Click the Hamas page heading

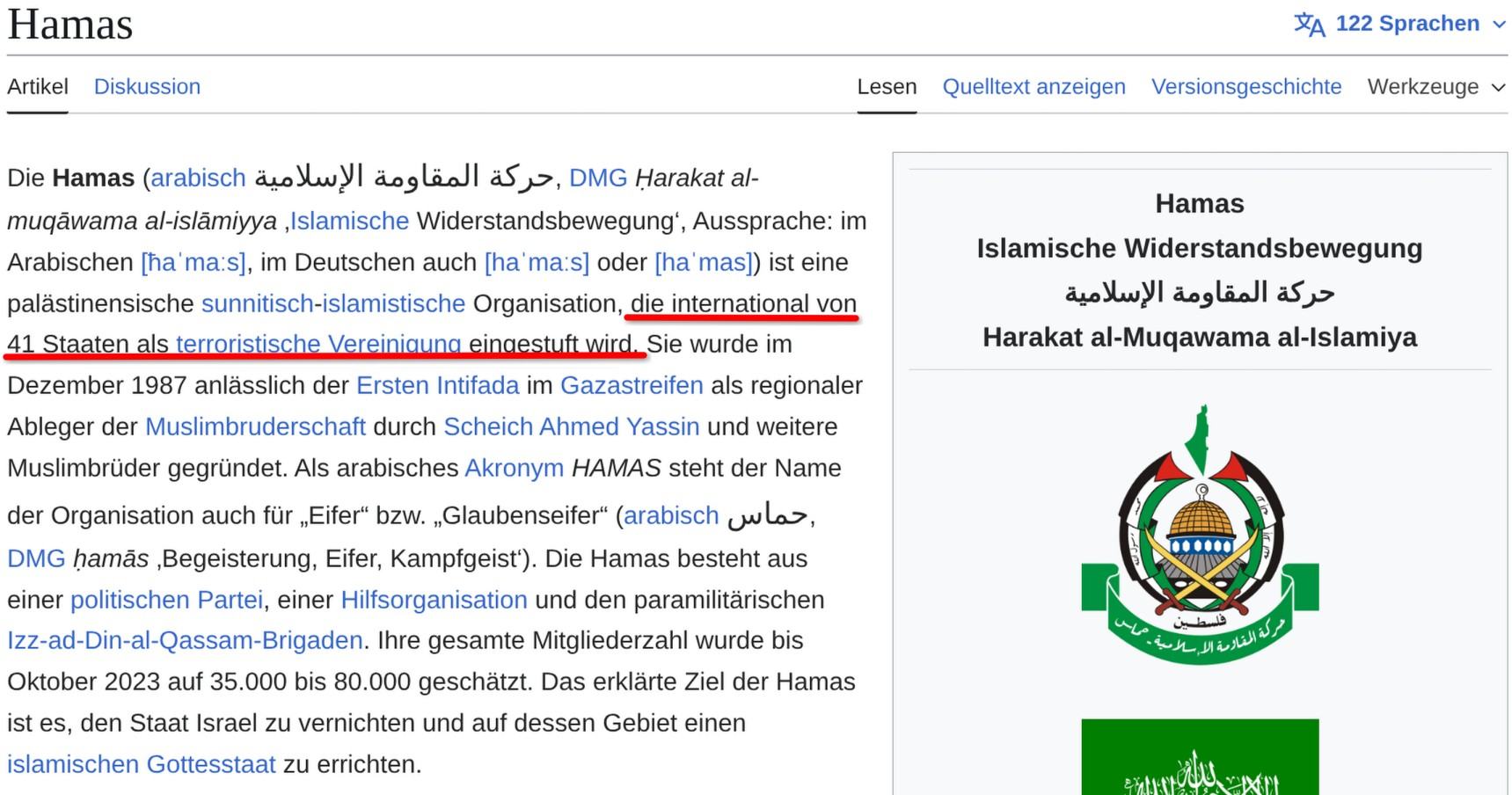[70, 24]
